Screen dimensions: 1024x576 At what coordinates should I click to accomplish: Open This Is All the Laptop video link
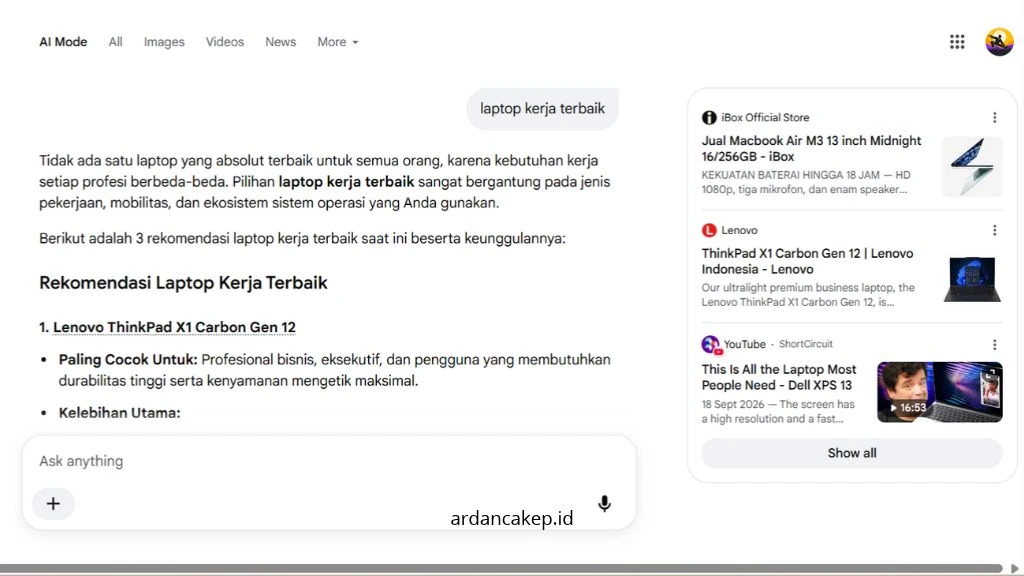778,377
